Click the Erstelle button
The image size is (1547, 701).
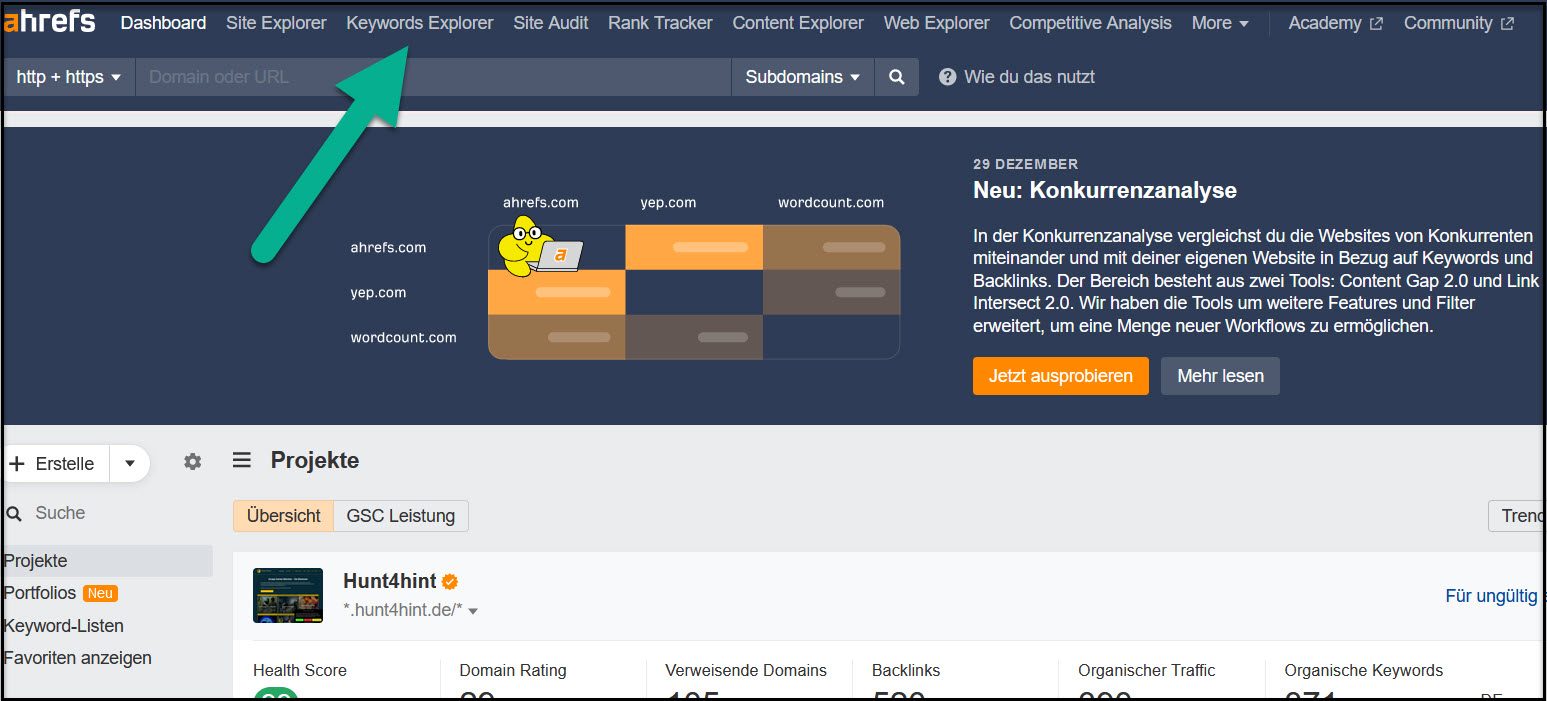point(56,464)
